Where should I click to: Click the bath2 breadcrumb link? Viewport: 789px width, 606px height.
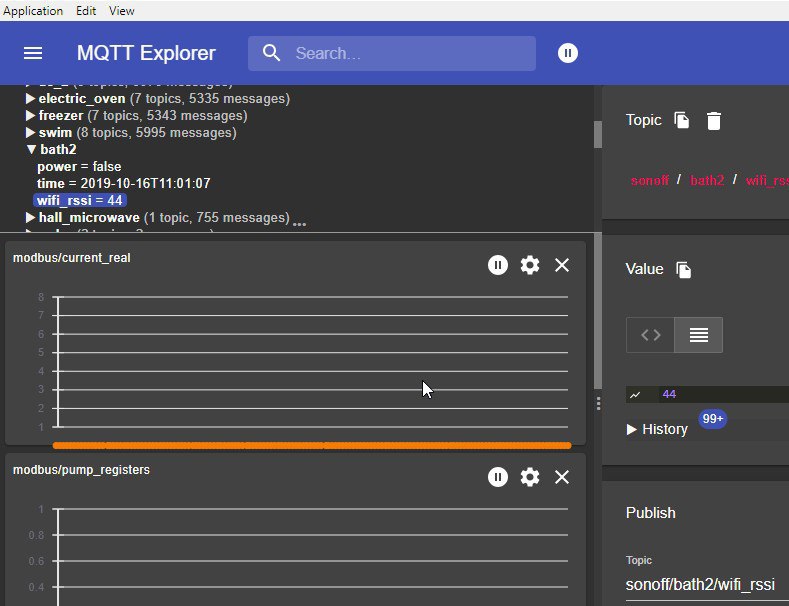707,180
